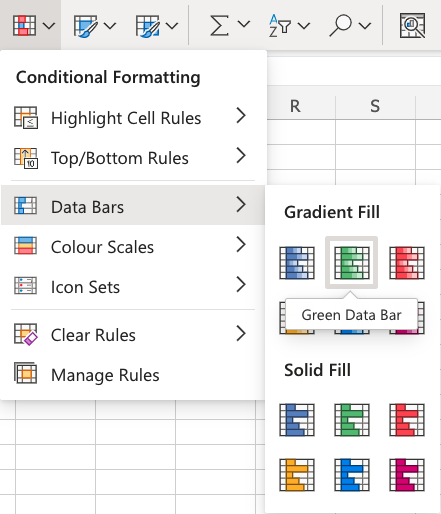Apply the solid fill orange data bar
Screen dimensions: 441x514
pos(297,475)
